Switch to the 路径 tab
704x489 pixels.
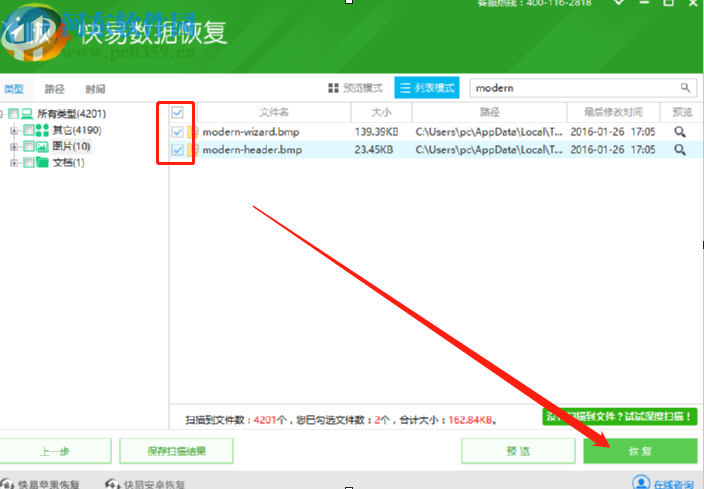click(x=54, y=89)
